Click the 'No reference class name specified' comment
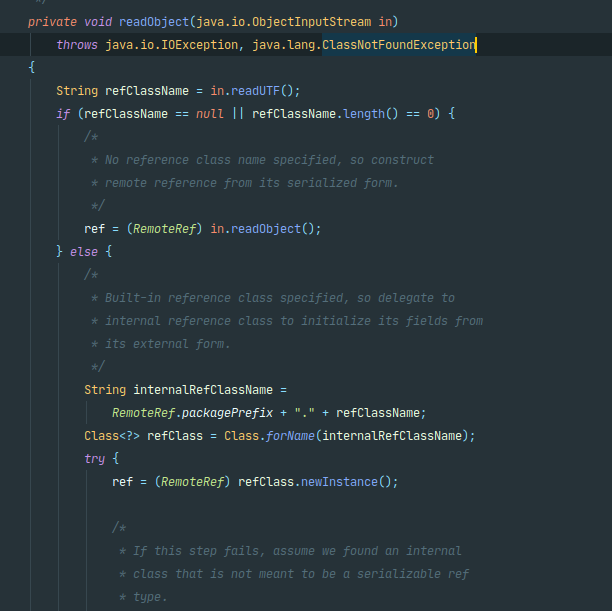The width and height of the screenshot is (612, 611). point(270,160)
